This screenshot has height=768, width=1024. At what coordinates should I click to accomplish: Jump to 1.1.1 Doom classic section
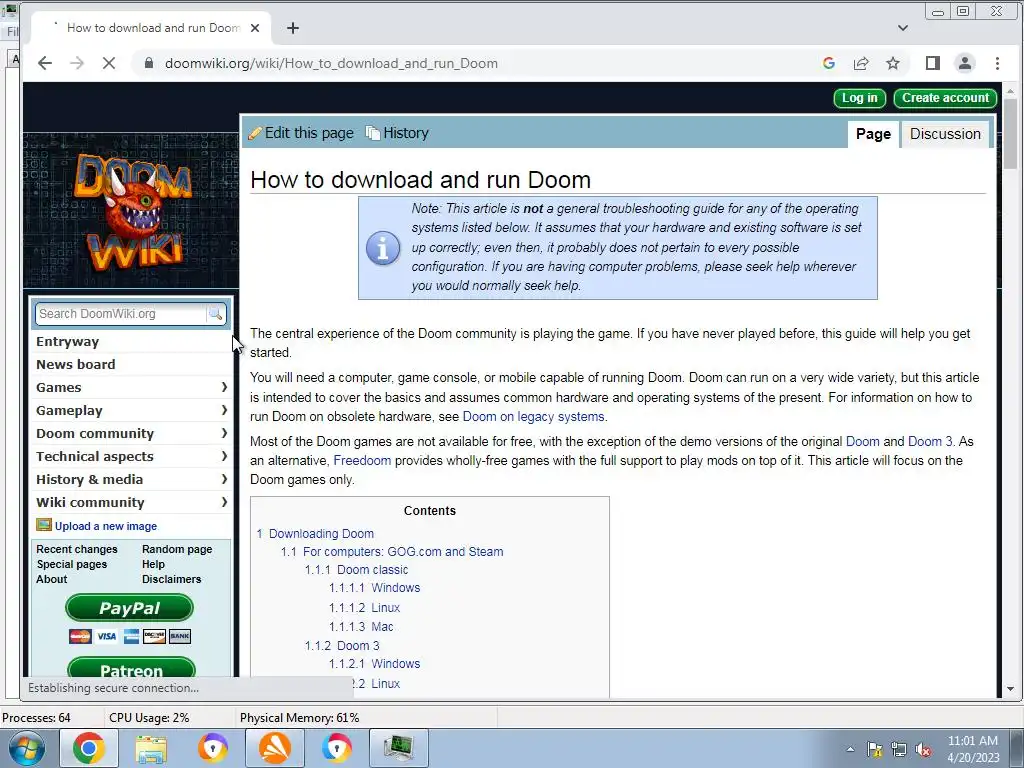pos(357,570)
